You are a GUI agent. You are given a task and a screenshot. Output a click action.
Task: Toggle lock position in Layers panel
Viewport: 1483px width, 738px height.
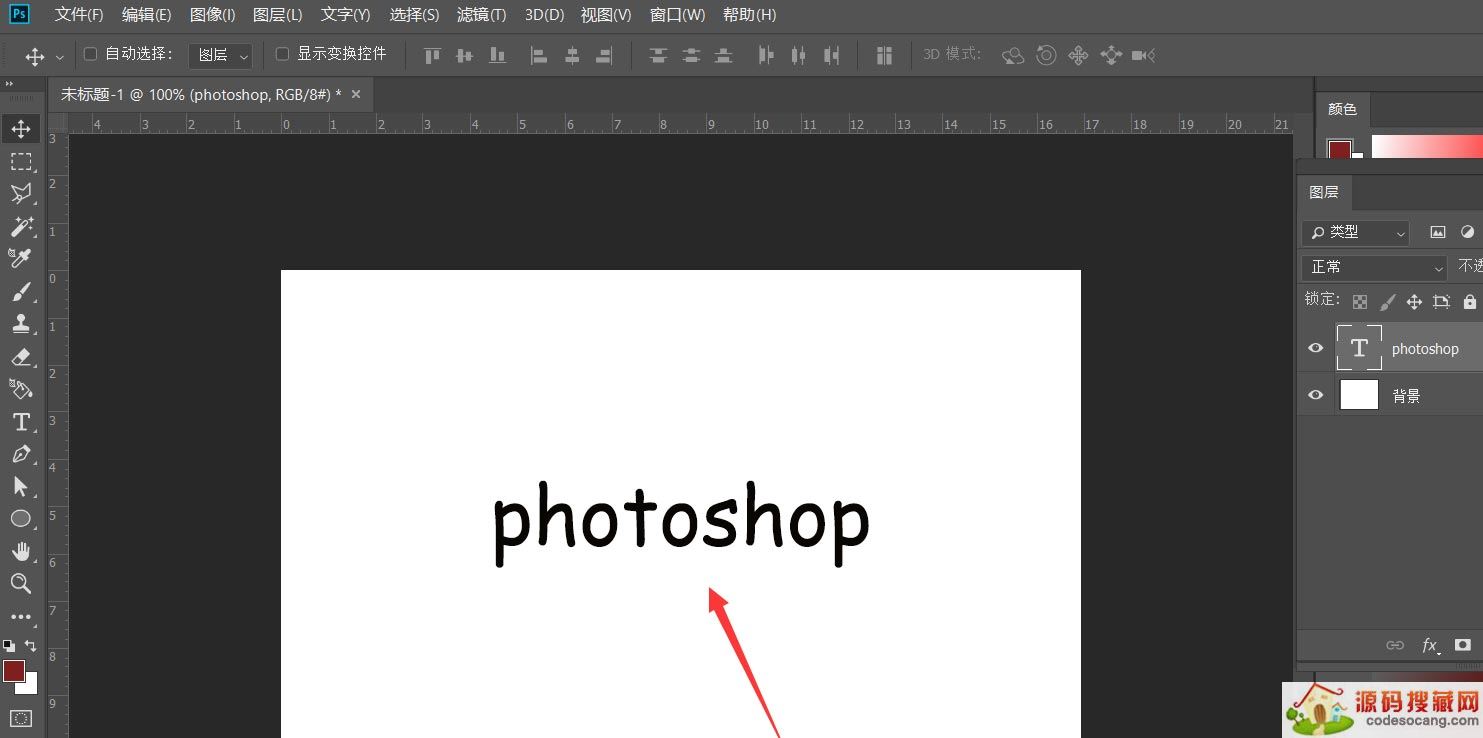[x=1414, y=301]
